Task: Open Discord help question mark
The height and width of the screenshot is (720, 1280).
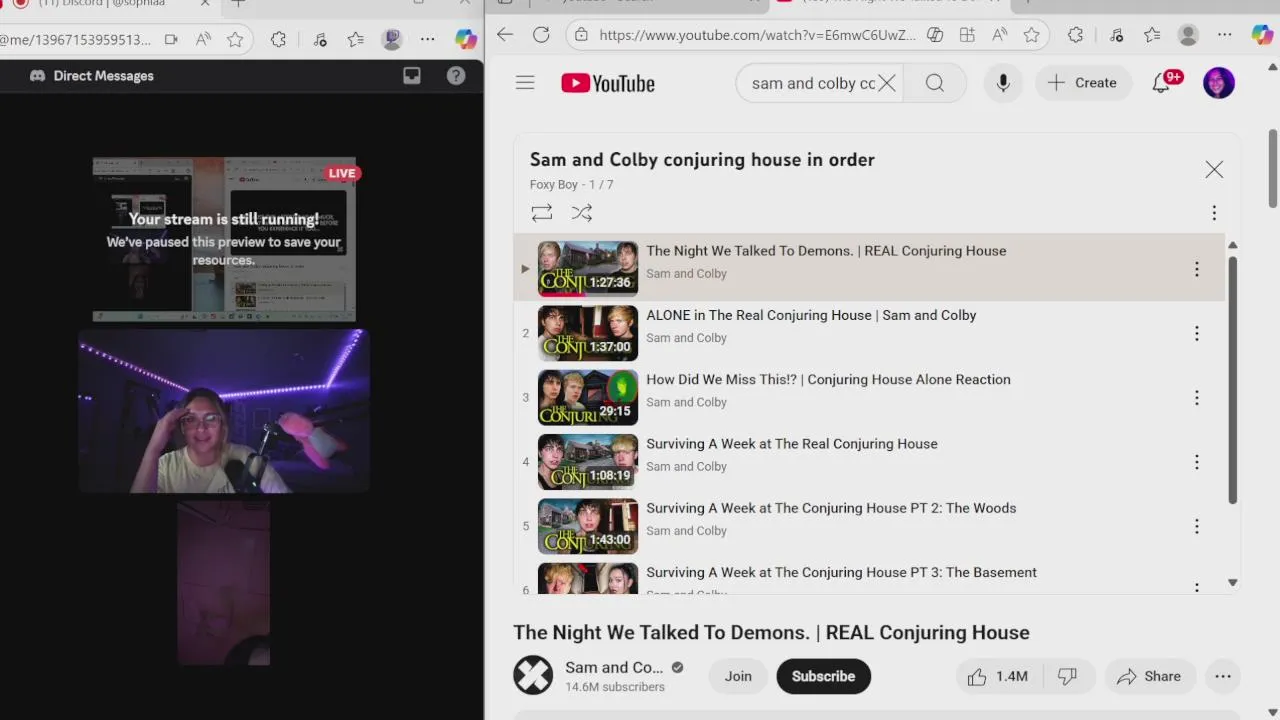Action: click(x=456, y=76)
